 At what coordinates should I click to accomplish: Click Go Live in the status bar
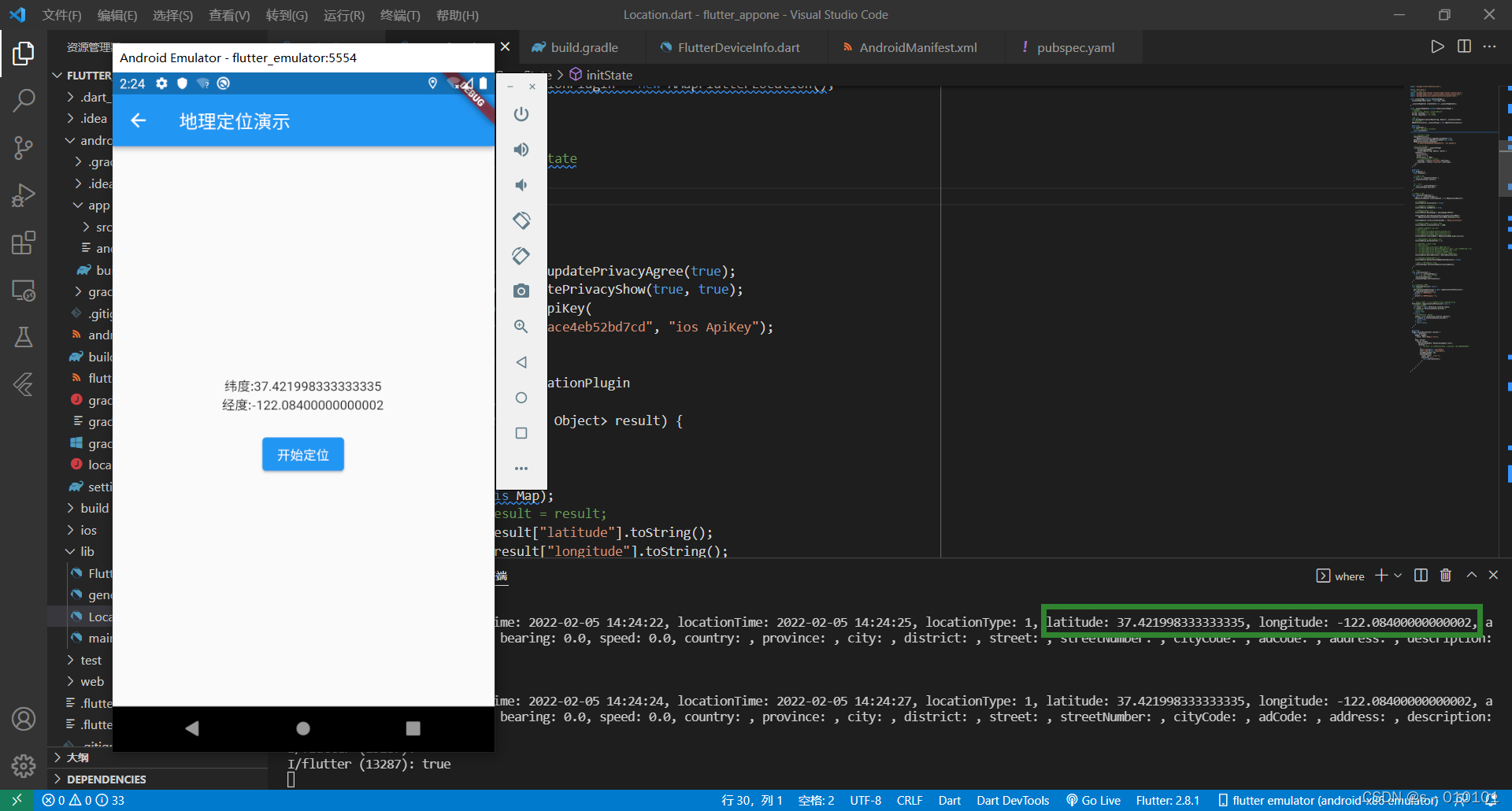pyautogui.click(x=1093, y=800)
